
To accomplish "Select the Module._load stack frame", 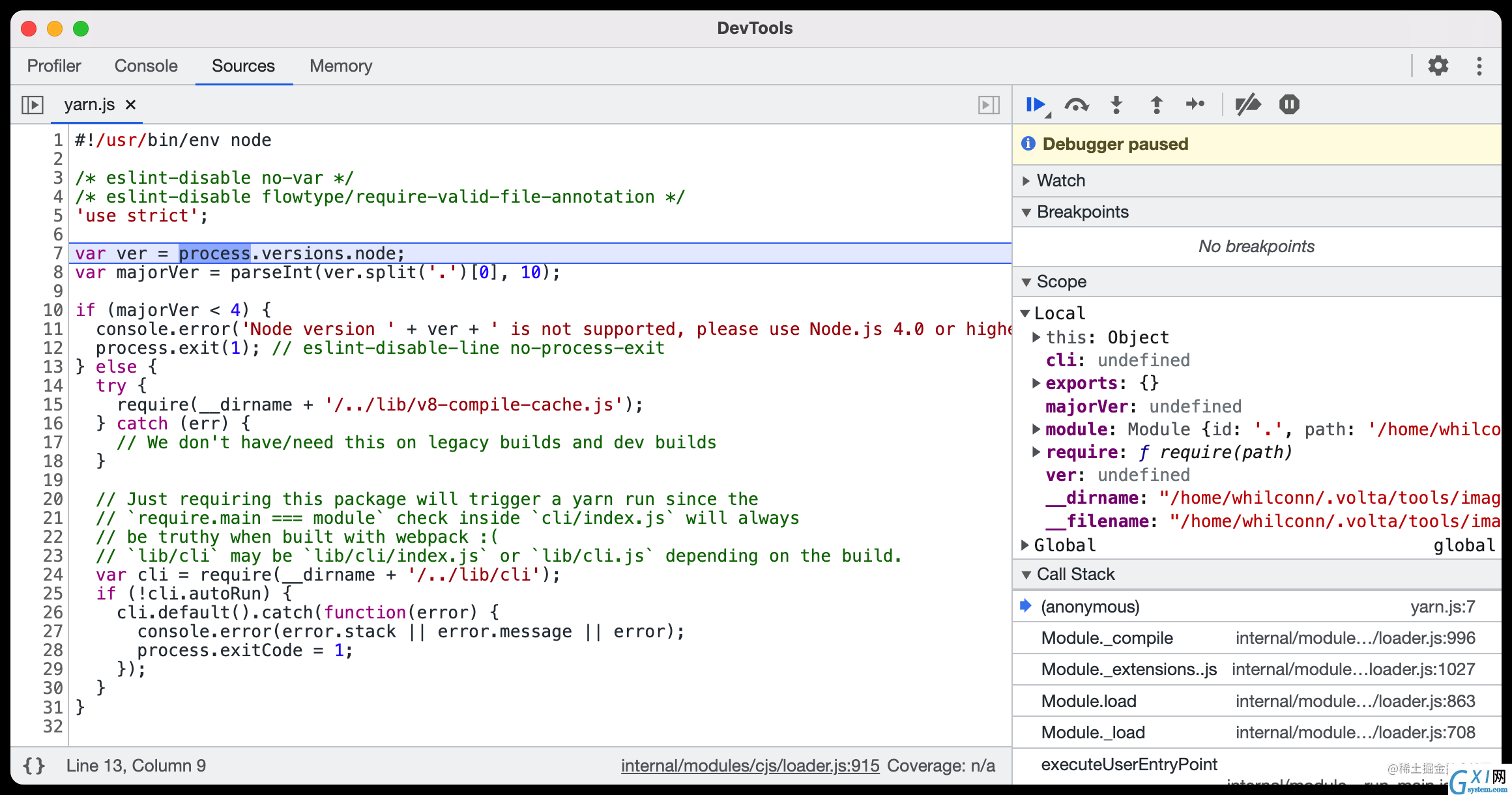I will click(1257, 732).
